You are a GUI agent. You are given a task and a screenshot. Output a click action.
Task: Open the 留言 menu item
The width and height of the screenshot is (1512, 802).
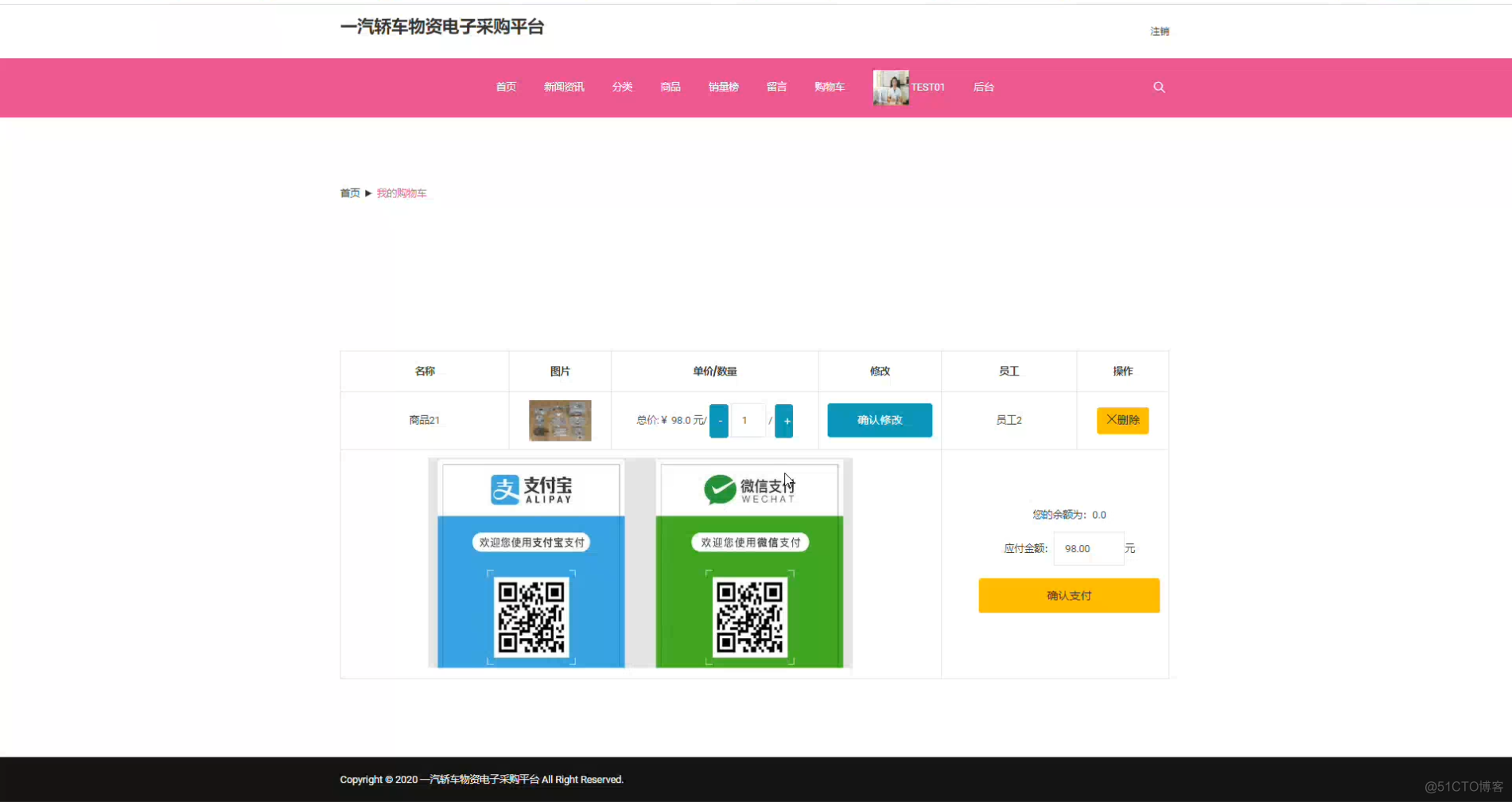[x=776, y=87]
